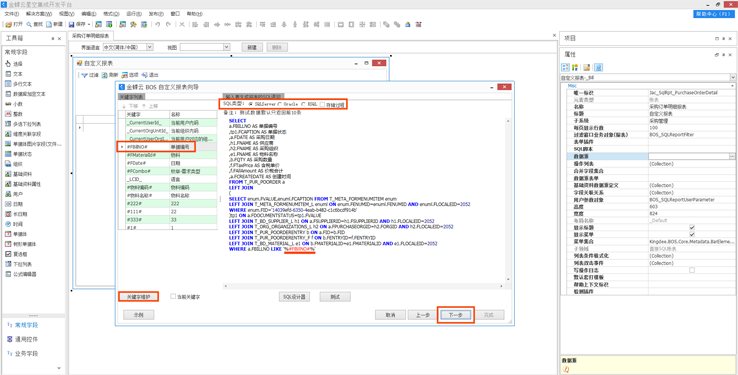Open the 运行 menu
This screenshot has width=738, height=375.
pyautogui.click(x=134, y=14)
